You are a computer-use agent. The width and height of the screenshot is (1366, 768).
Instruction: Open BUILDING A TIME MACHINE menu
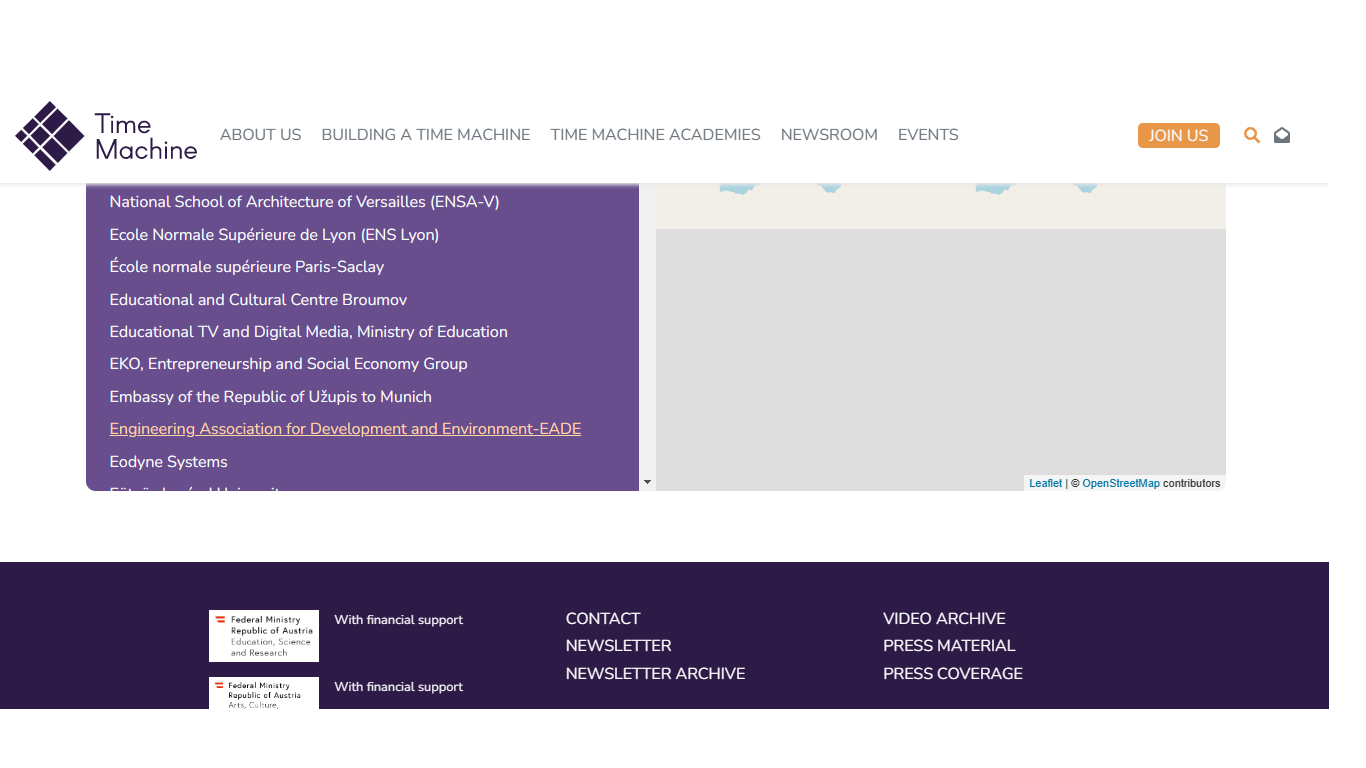(x=426, y=135)
